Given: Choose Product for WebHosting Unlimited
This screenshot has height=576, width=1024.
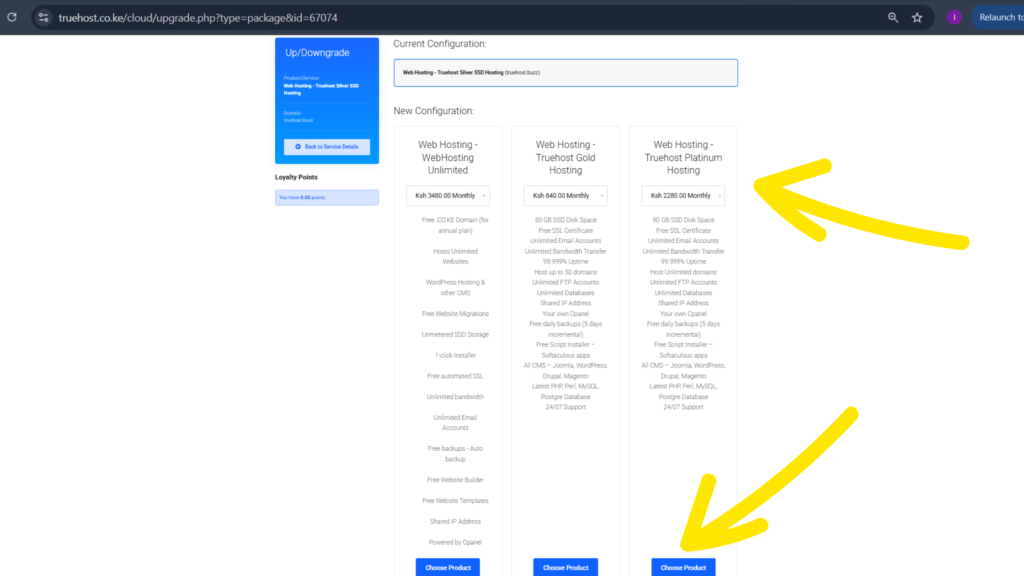Looking at the screenshot, I should tap(448, 568).
